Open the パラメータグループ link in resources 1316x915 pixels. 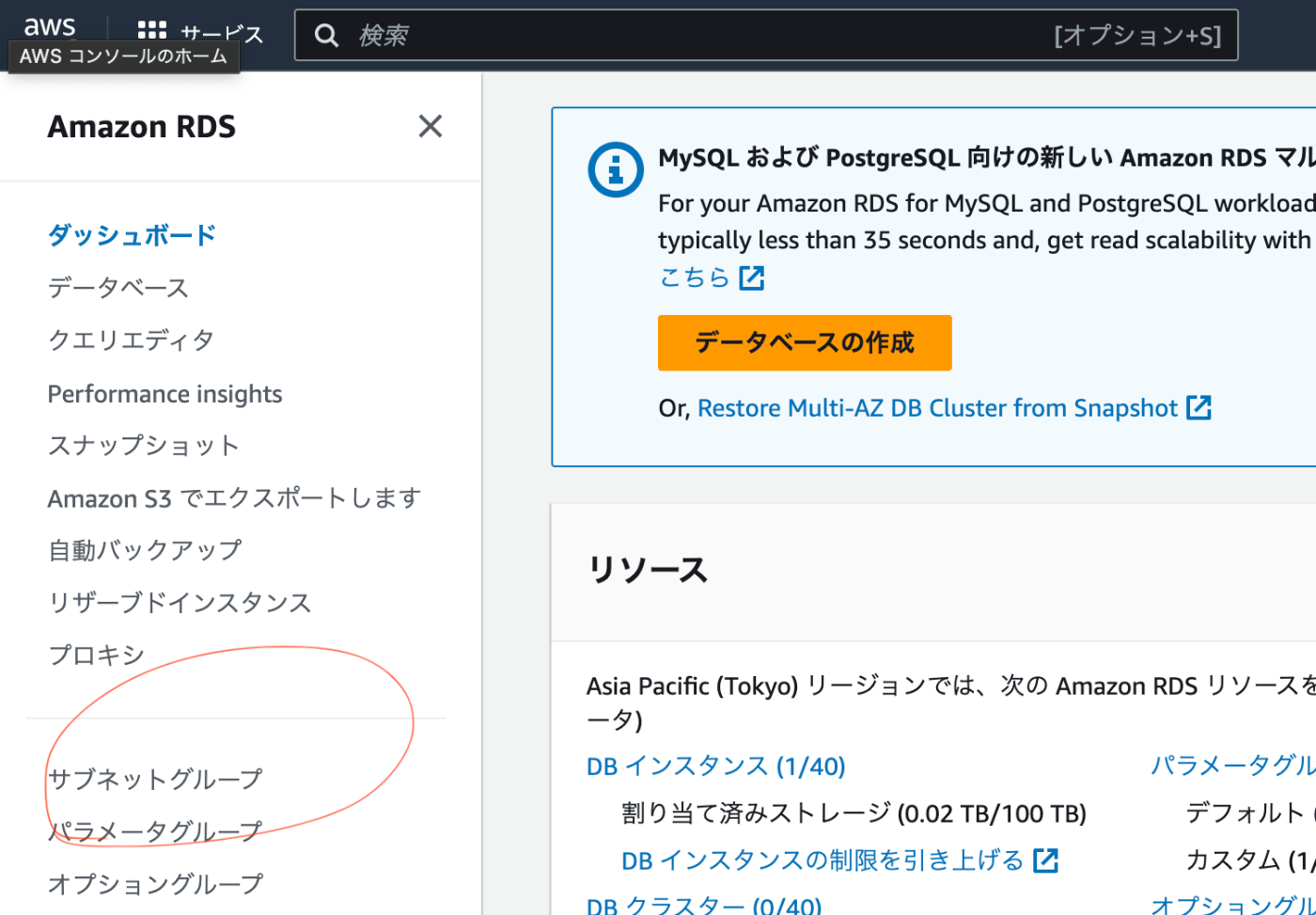coord(1233,766)
